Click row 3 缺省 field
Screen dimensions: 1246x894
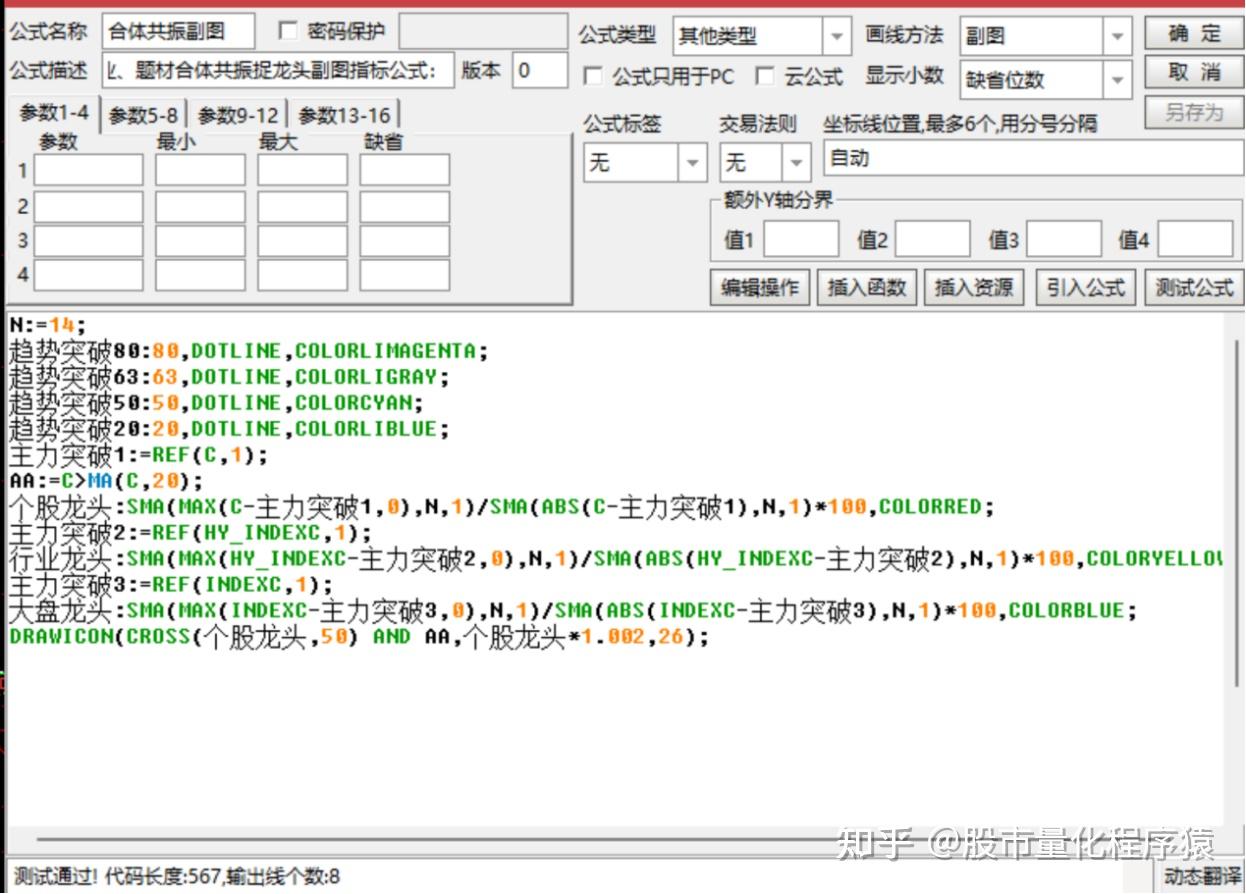(x=405, y=241)
